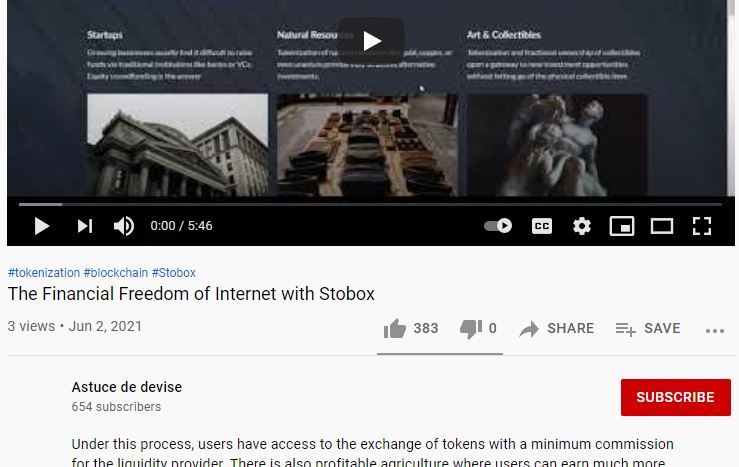Visit the Astuce de devise channel name
Screen dimensions: 739x467
(x=127, y=387)
